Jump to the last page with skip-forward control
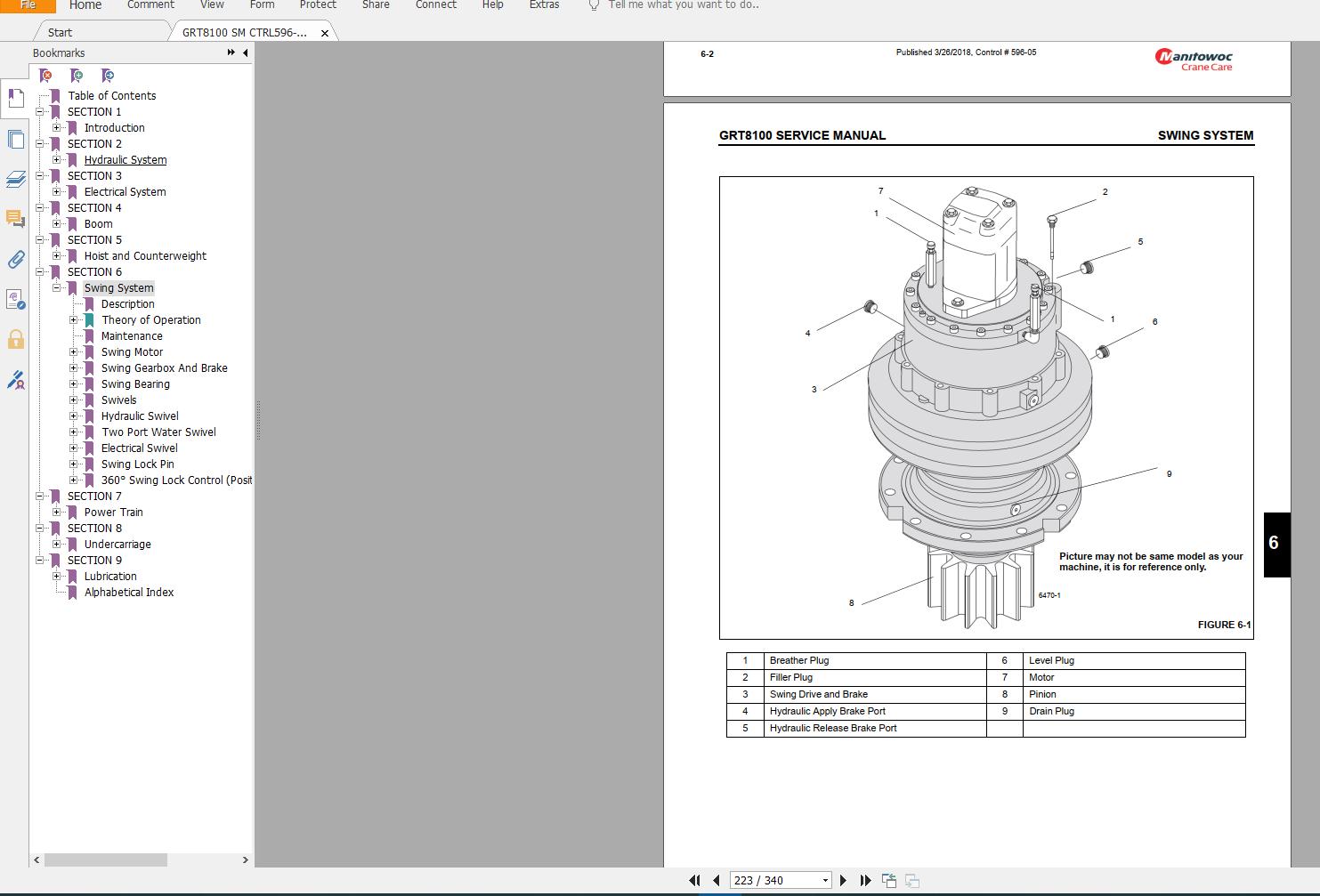This screenshot has height=896, width=1320. click(x=864, y=879)
